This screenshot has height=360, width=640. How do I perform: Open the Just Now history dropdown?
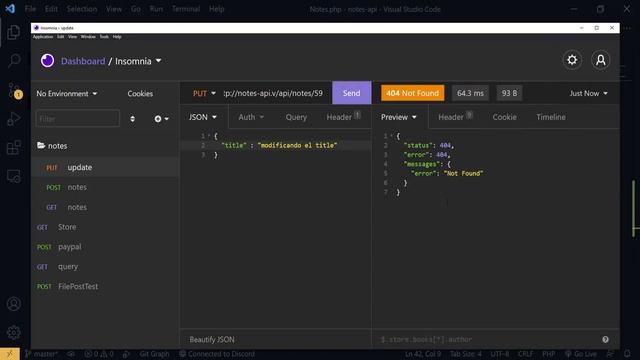point(589,93)
